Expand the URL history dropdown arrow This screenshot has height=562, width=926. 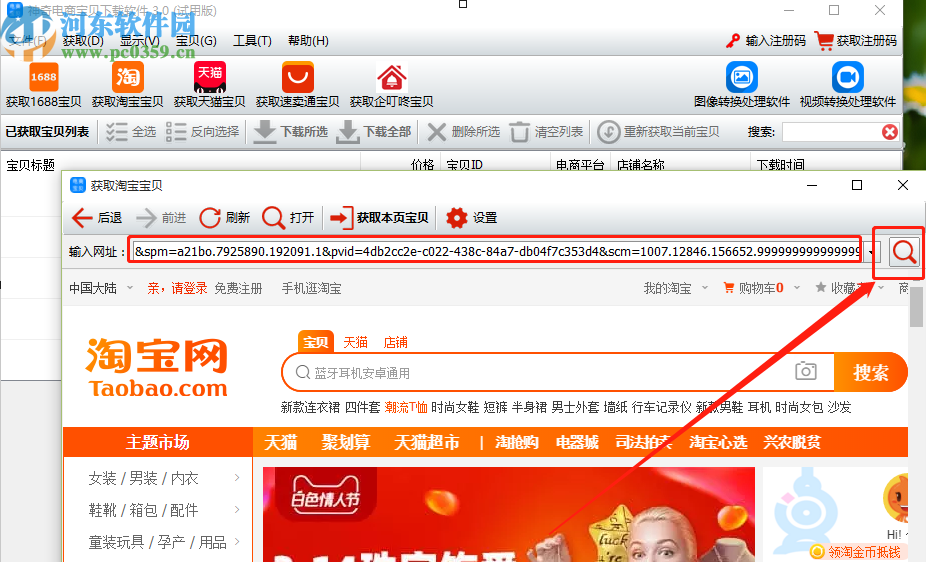pos(871,253)
